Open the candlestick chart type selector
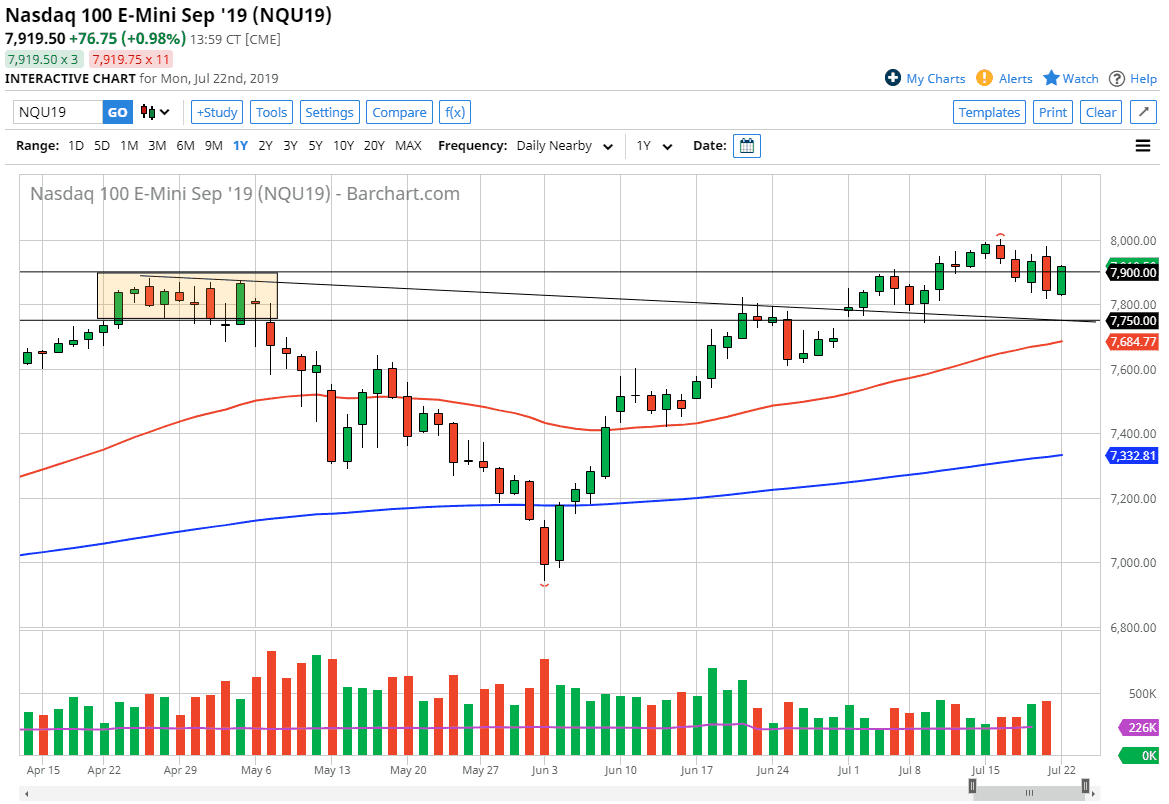The height and width of the screenshot is (804, 1169). (156, 113)
